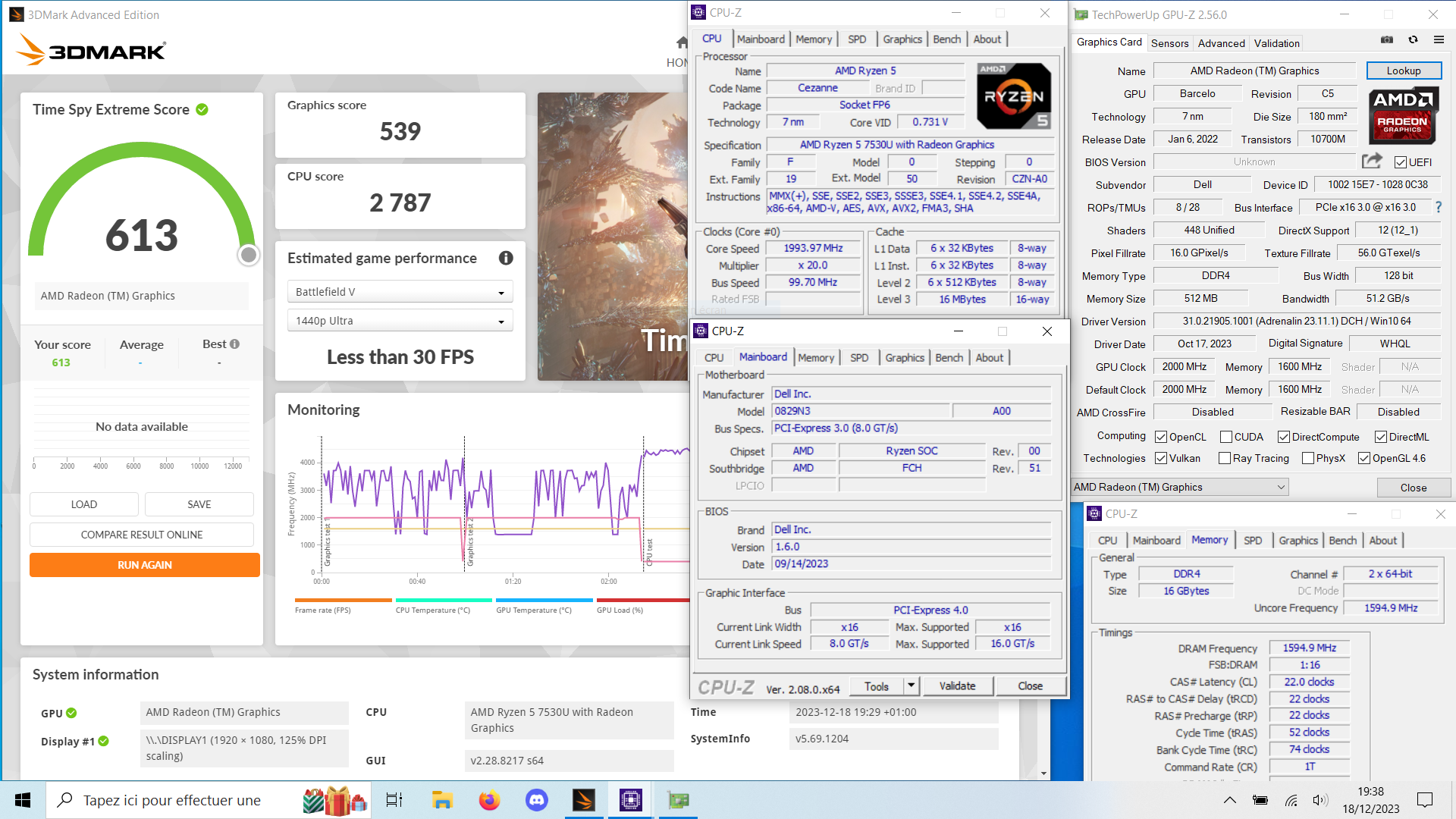This screenshot has width=1456, height=819.
Task: Click the GPU-Z refresh icon
Action: (1413, 40)
